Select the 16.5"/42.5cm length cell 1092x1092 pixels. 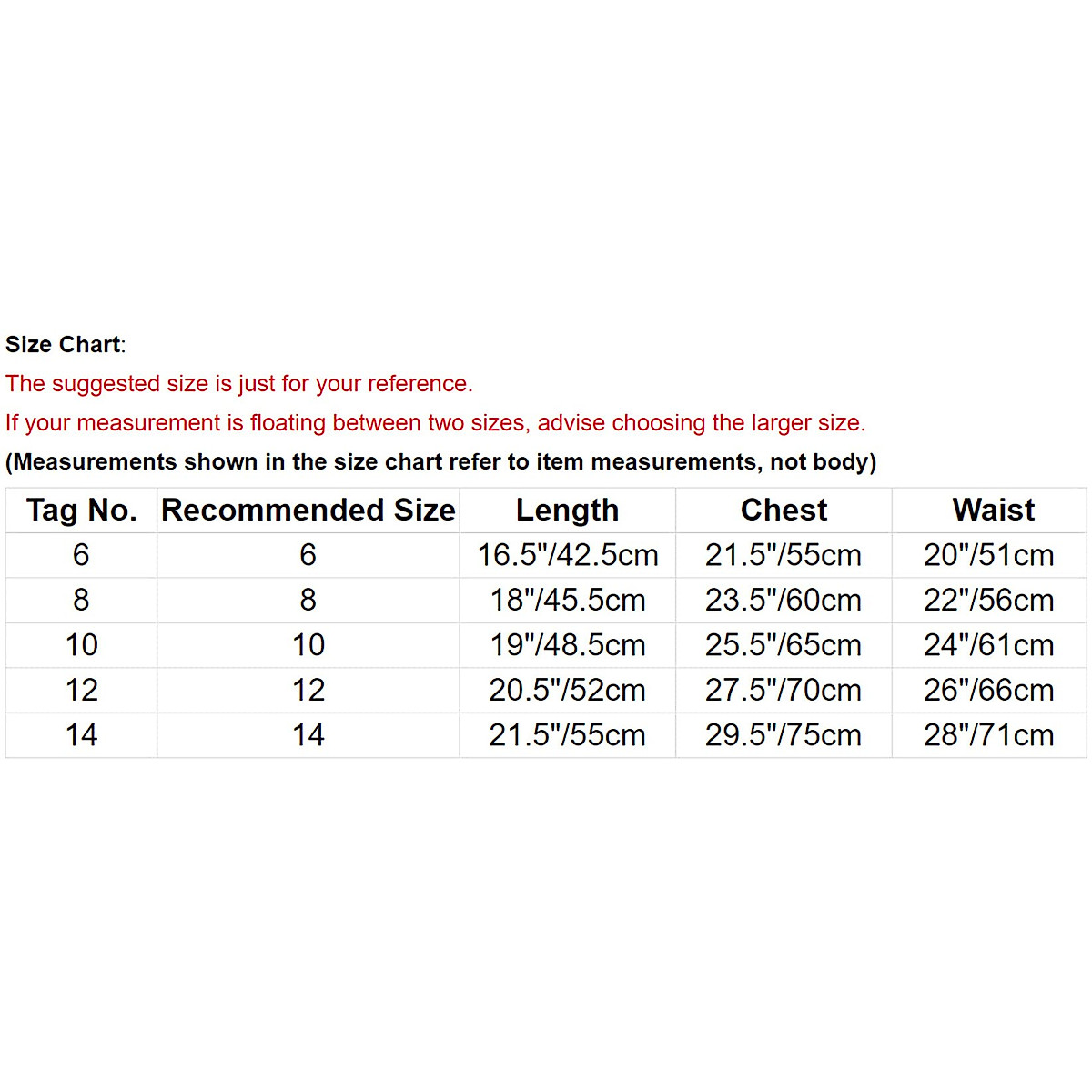tap(567, 555)
